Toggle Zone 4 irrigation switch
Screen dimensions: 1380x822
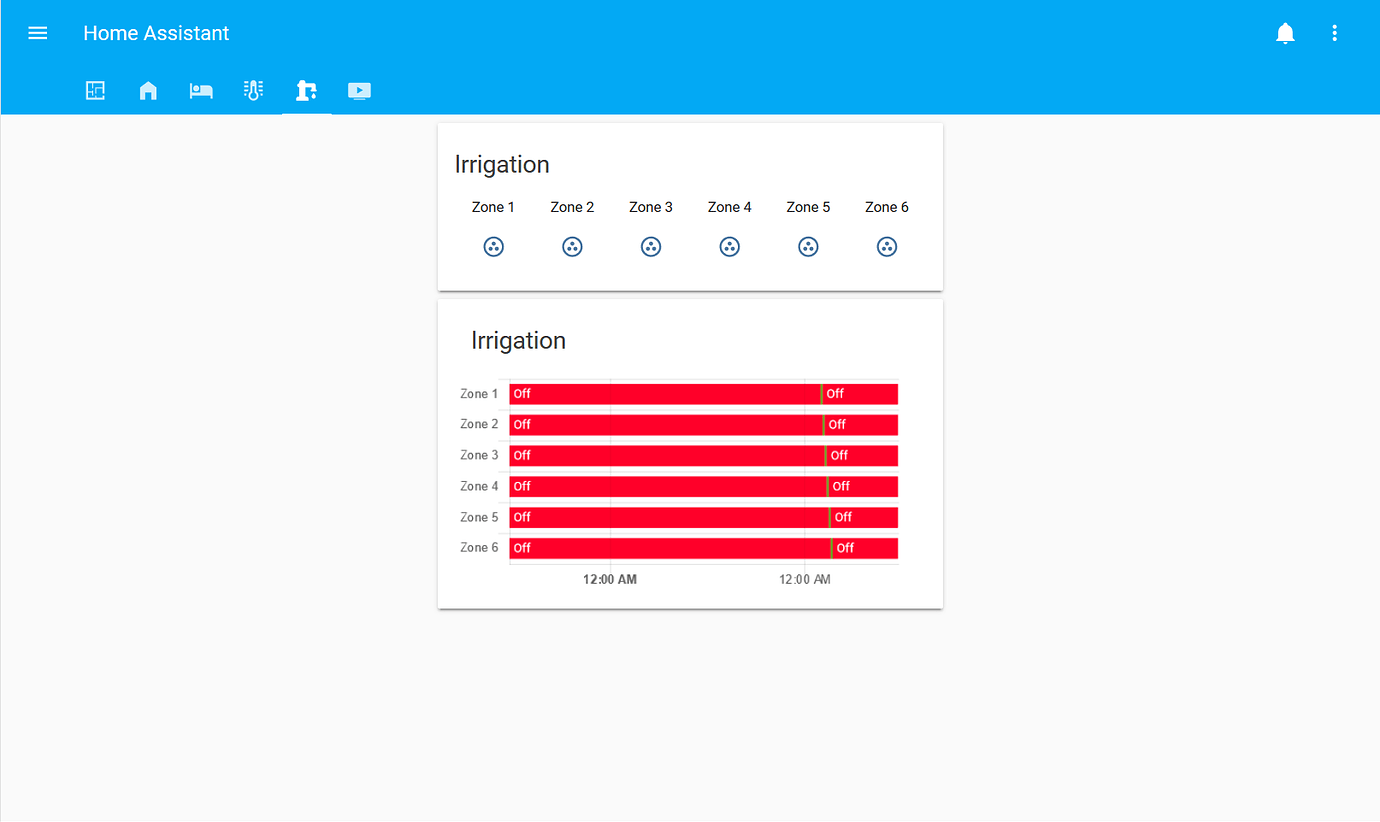click(729, 246)
